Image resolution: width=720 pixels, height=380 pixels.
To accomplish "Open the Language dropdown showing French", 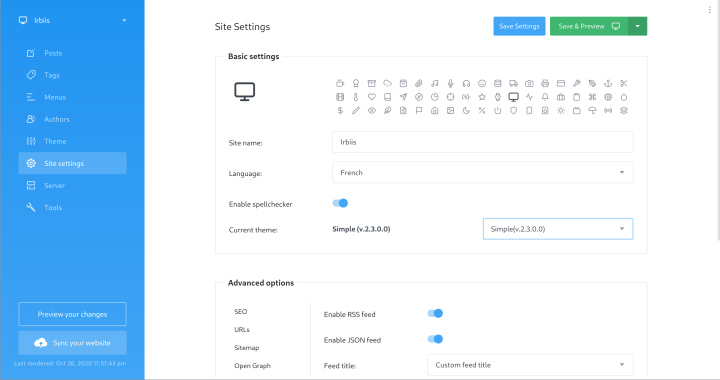I will coord(483,173).
